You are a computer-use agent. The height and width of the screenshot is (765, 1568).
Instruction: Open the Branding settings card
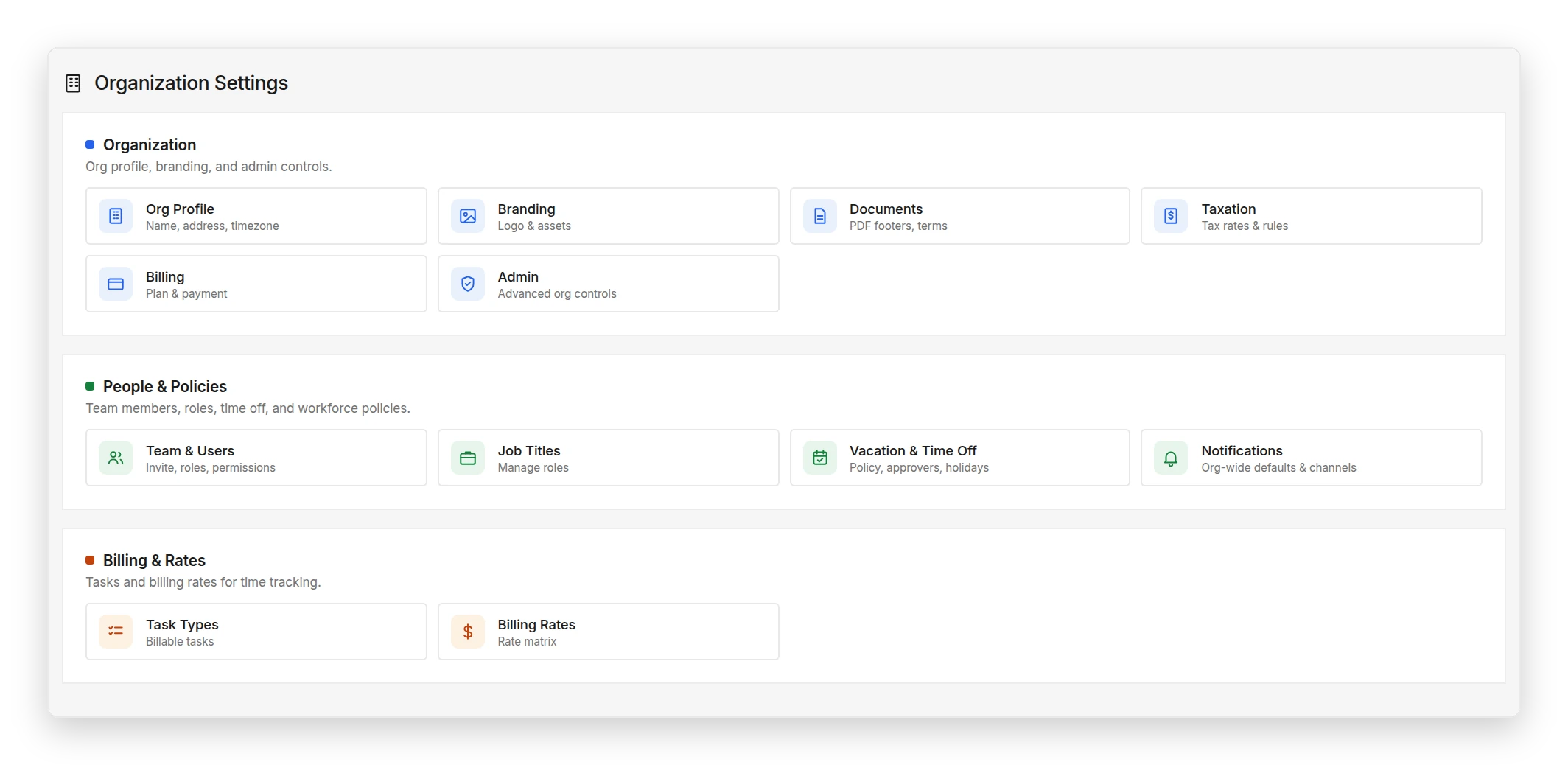point(609,216)
